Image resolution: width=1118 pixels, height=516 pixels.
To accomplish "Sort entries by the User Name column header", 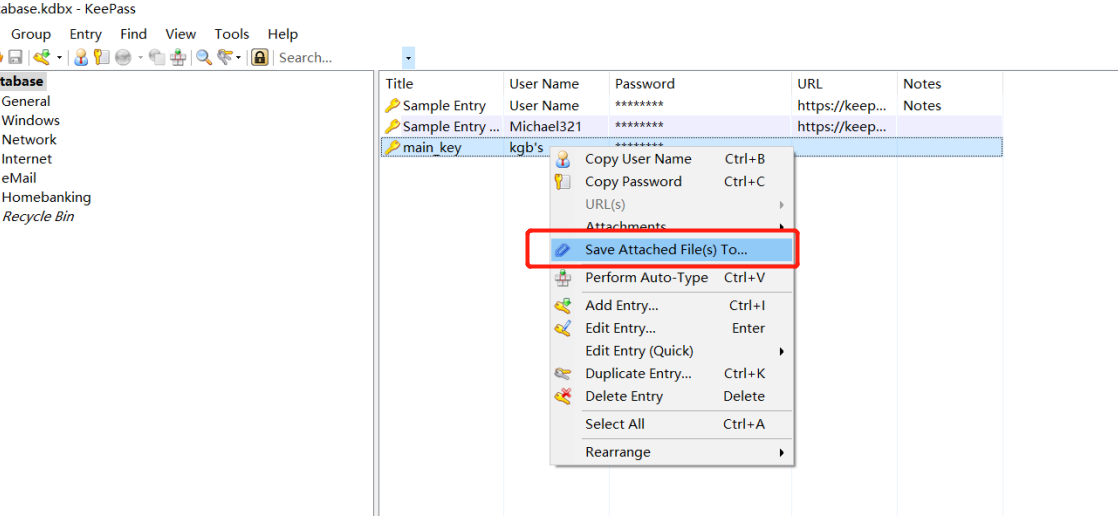I will click(x=556, y=83).
